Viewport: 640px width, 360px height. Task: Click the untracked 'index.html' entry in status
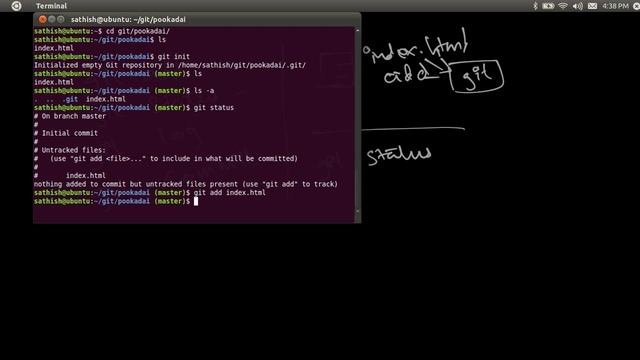point(86,176)
